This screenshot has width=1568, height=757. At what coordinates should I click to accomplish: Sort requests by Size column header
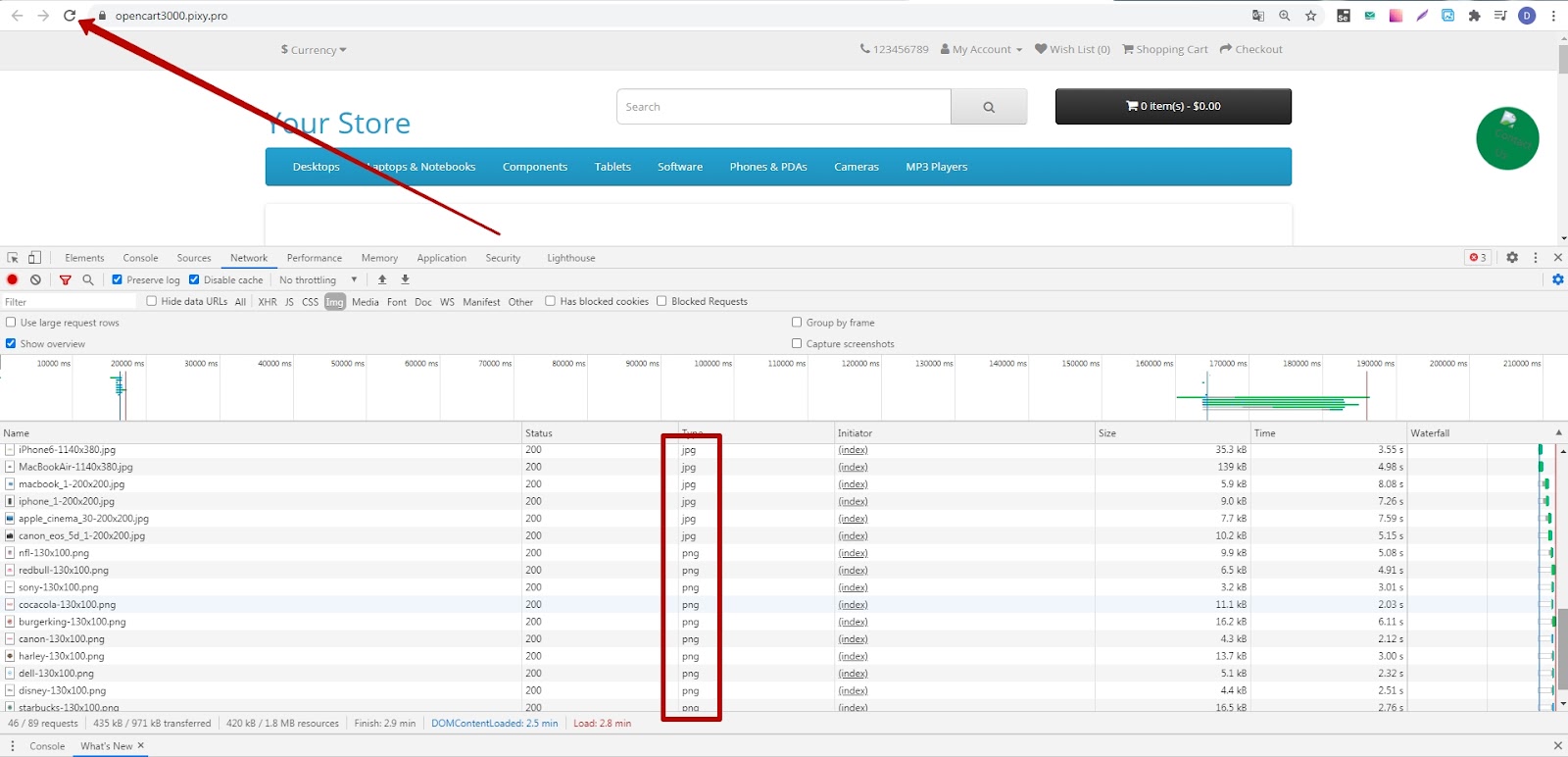(x=1173, y=432)
